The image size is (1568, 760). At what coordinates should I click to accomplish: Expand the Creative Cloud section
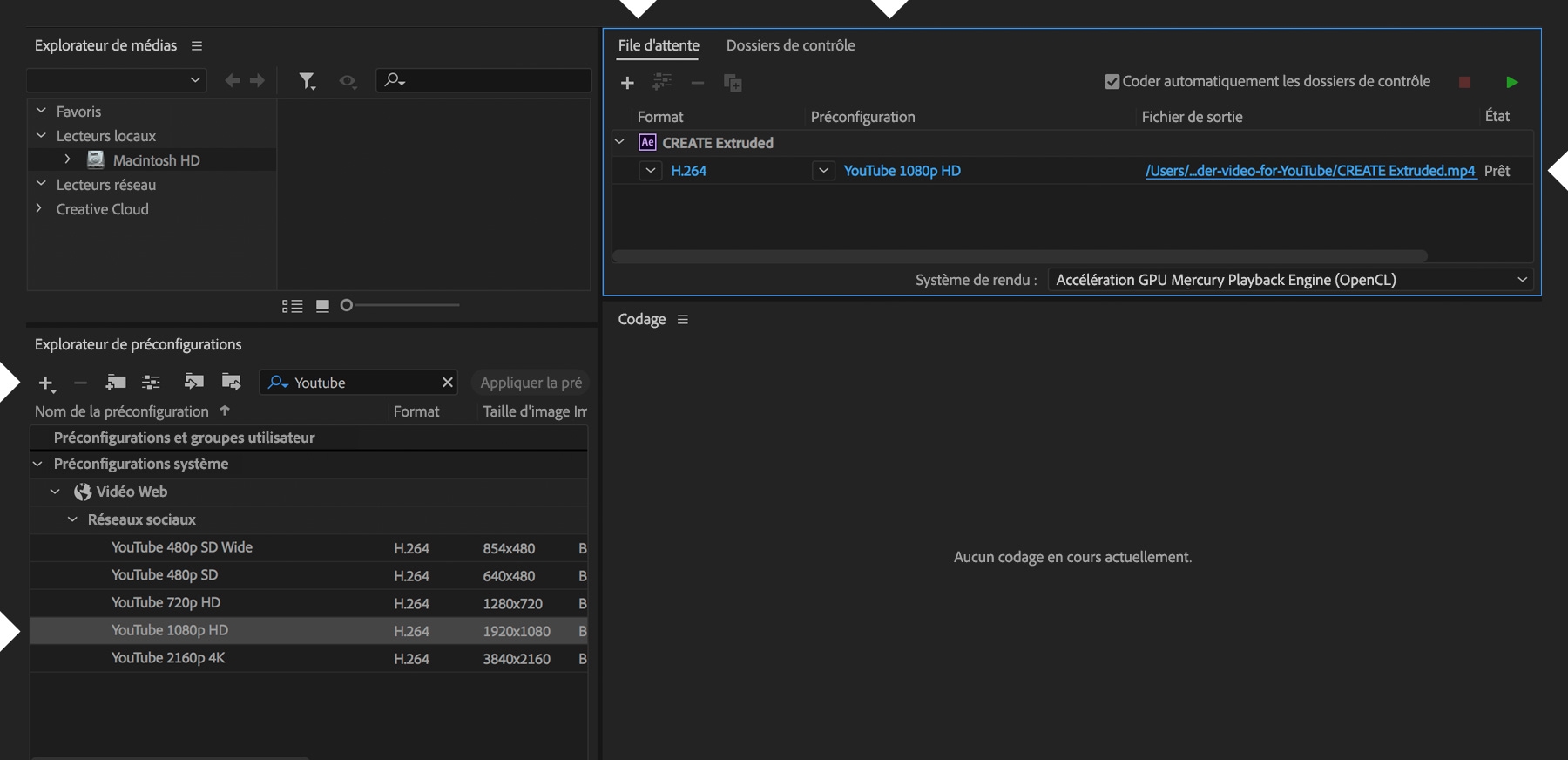tap(38, 208)
